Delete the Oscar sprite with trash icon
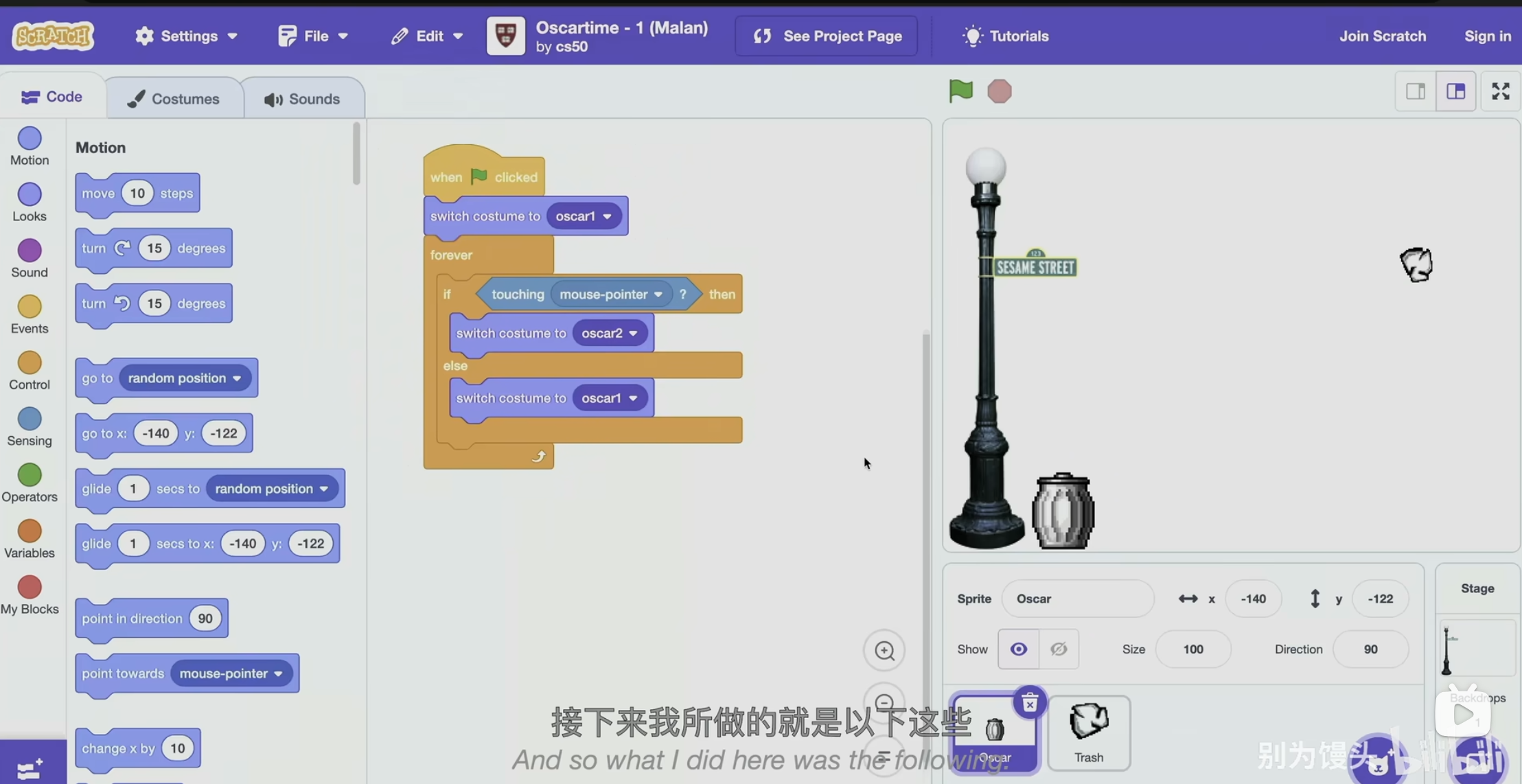 (x=1029, y=703)
